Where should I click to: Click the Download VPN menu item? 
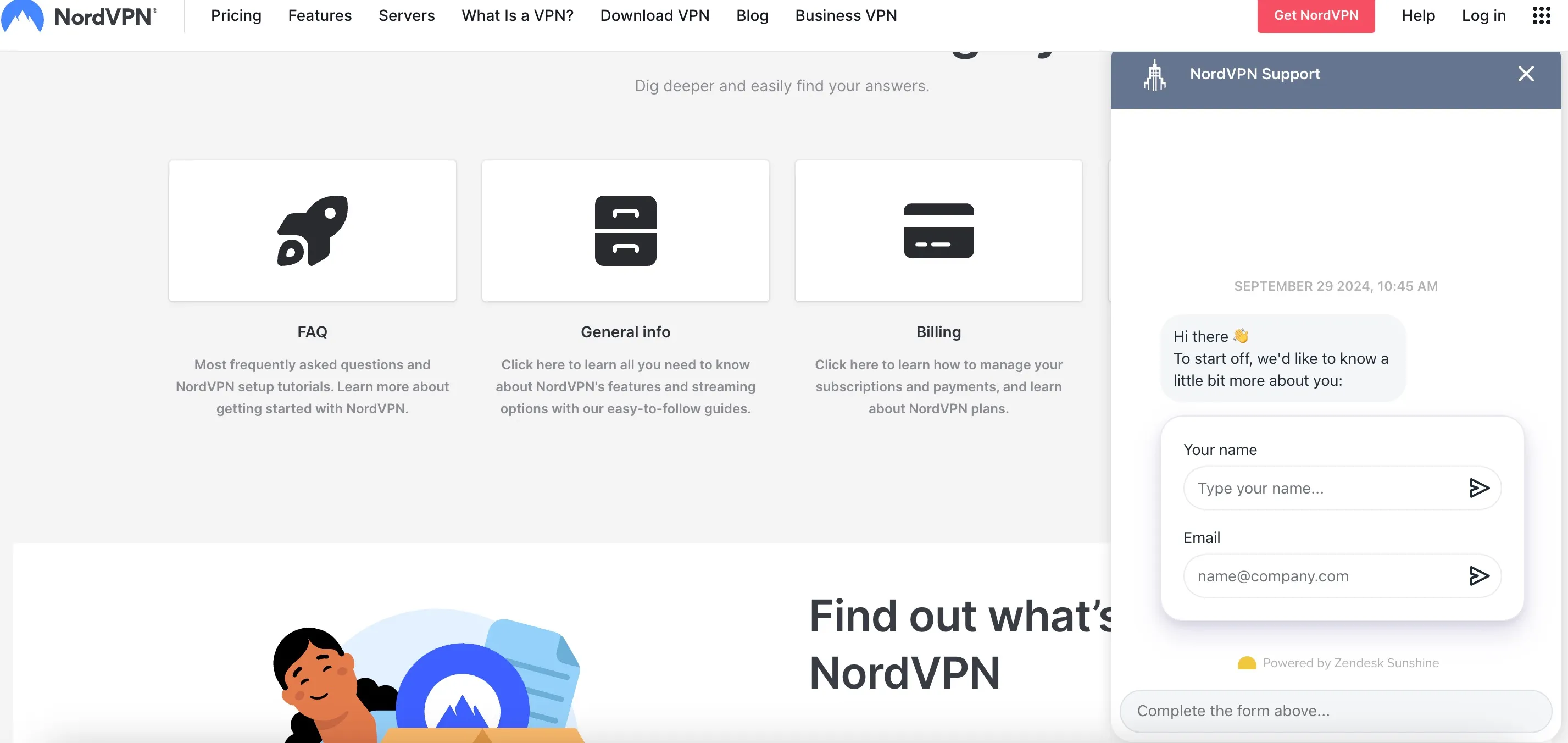click(655, 16)
